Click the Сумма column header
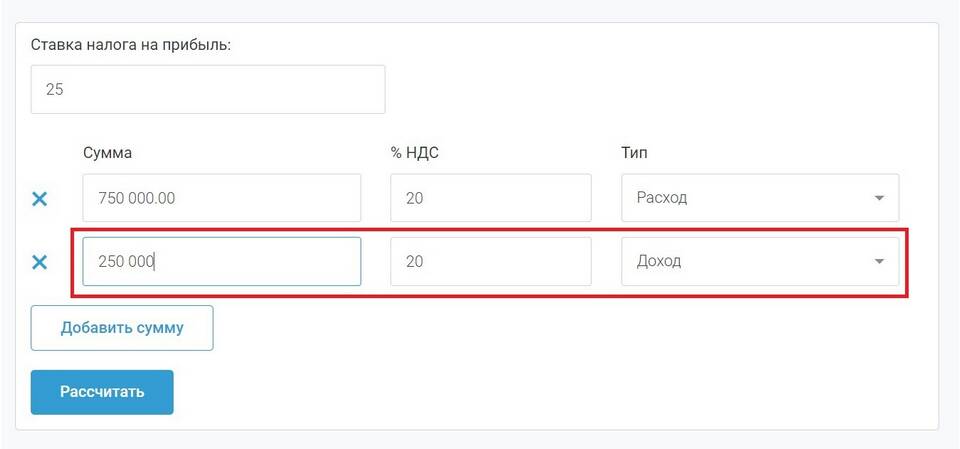 [x=107, y=153]
